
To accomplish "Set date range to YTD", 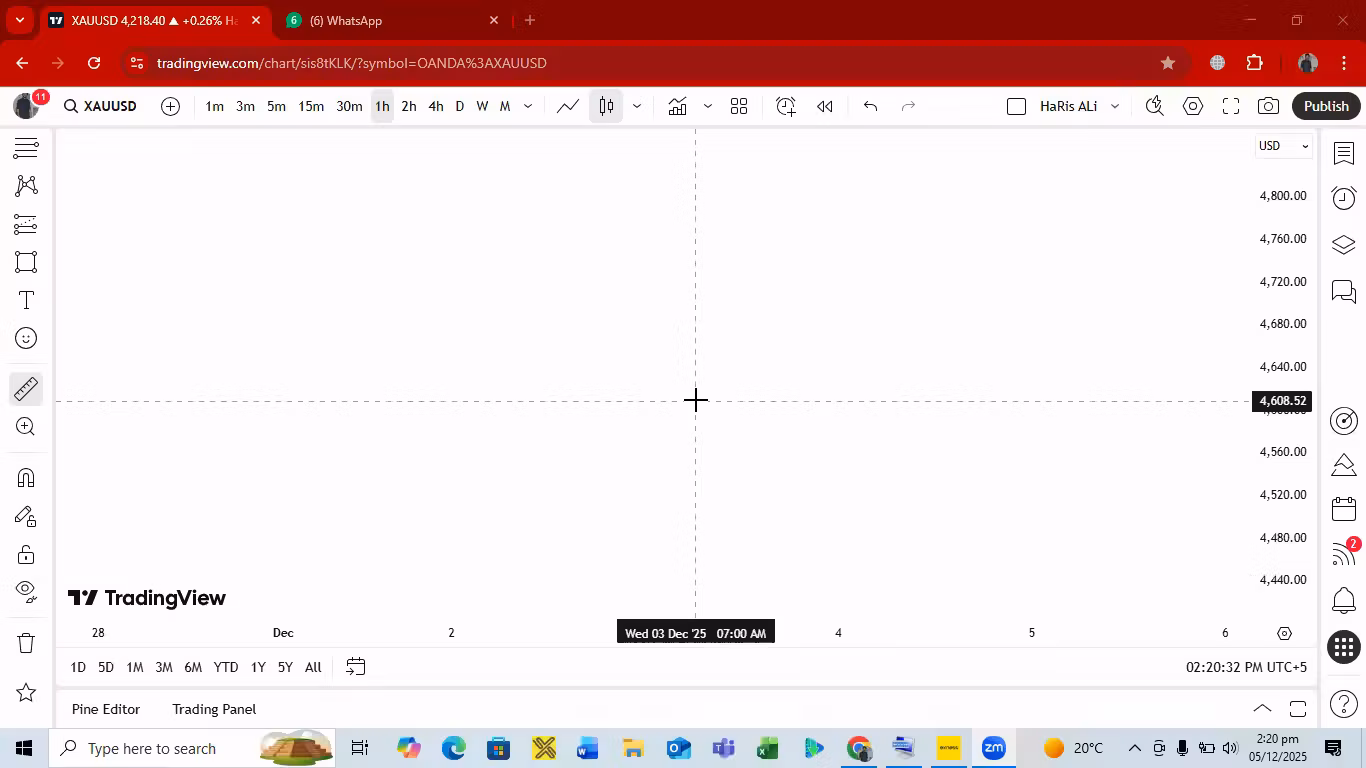I will click(226, 667).
